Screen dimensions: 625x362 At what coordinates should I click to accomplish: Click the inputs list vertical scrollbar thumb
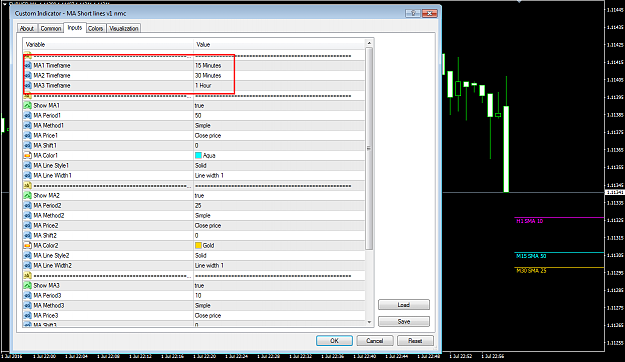pos(369,148)
